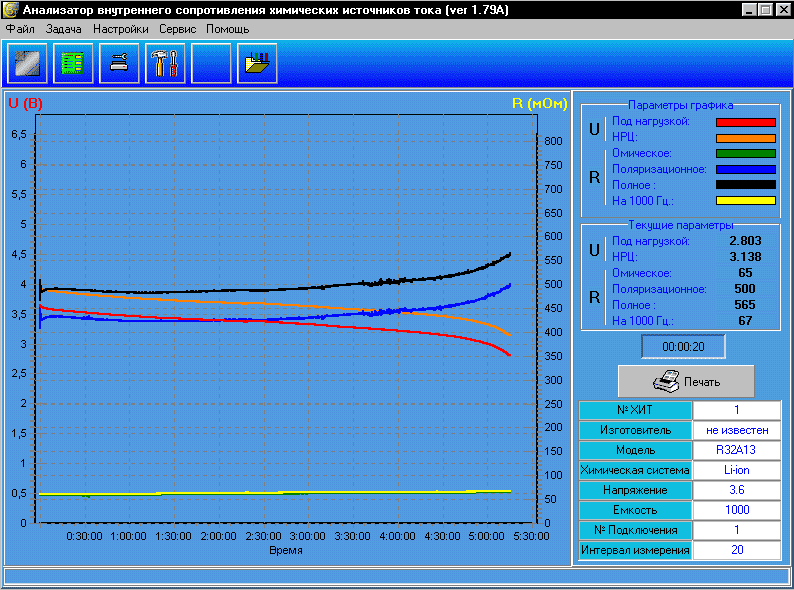Click the 00:00:20 timer field

pos(683,346)
